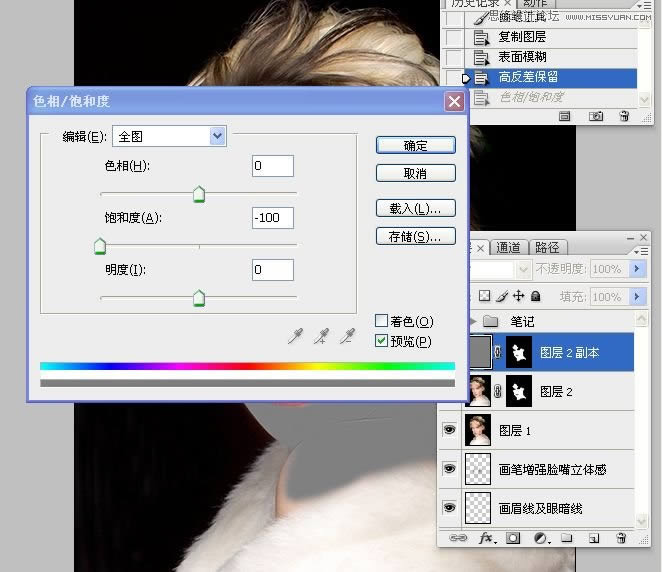The image size is (662, 572).
Task: Click the delete layer trash icon
Action: click(621, 538)
